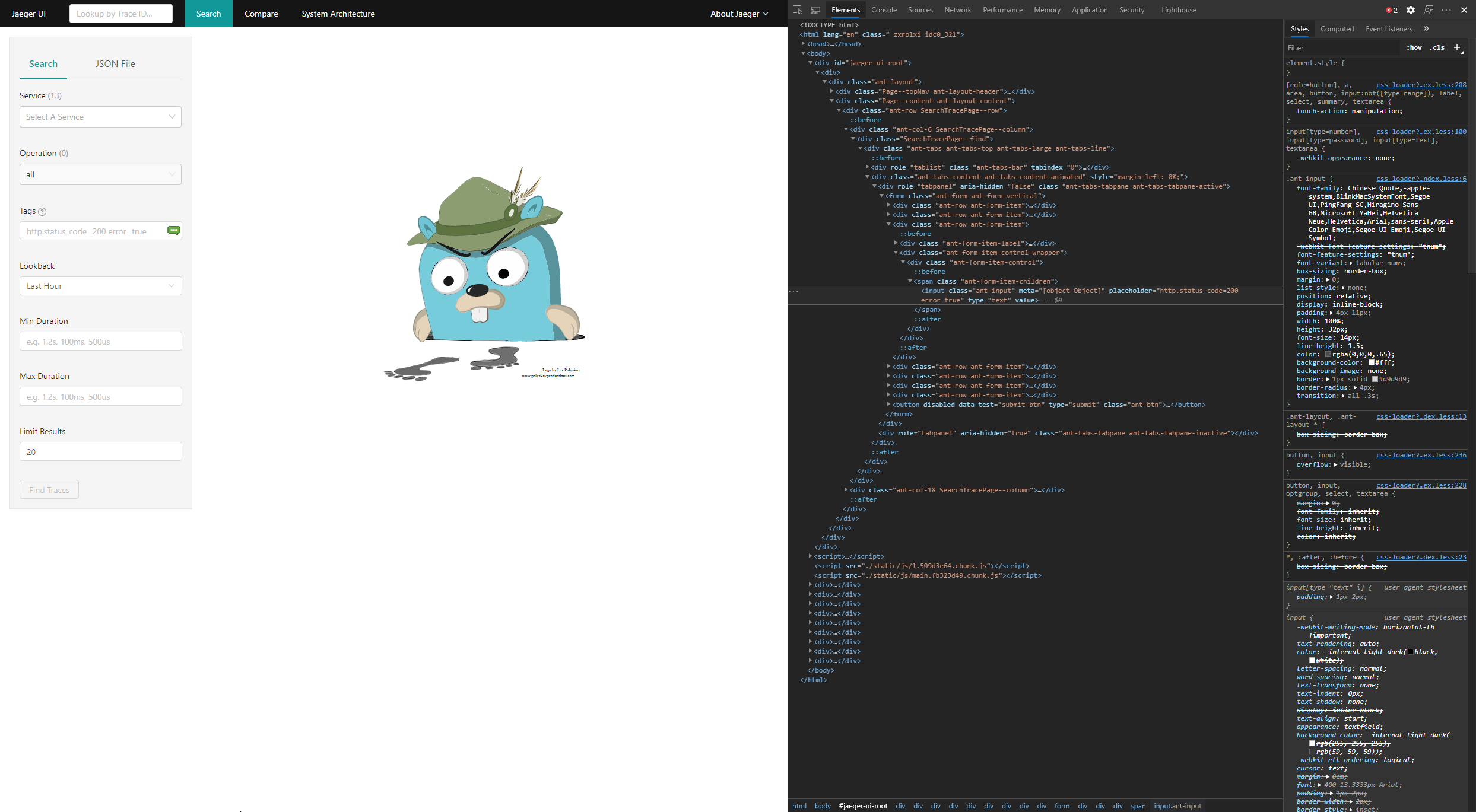1476x812 pixels.
Task: Select the form breadcrumb item
Action: pos(1062,806)
